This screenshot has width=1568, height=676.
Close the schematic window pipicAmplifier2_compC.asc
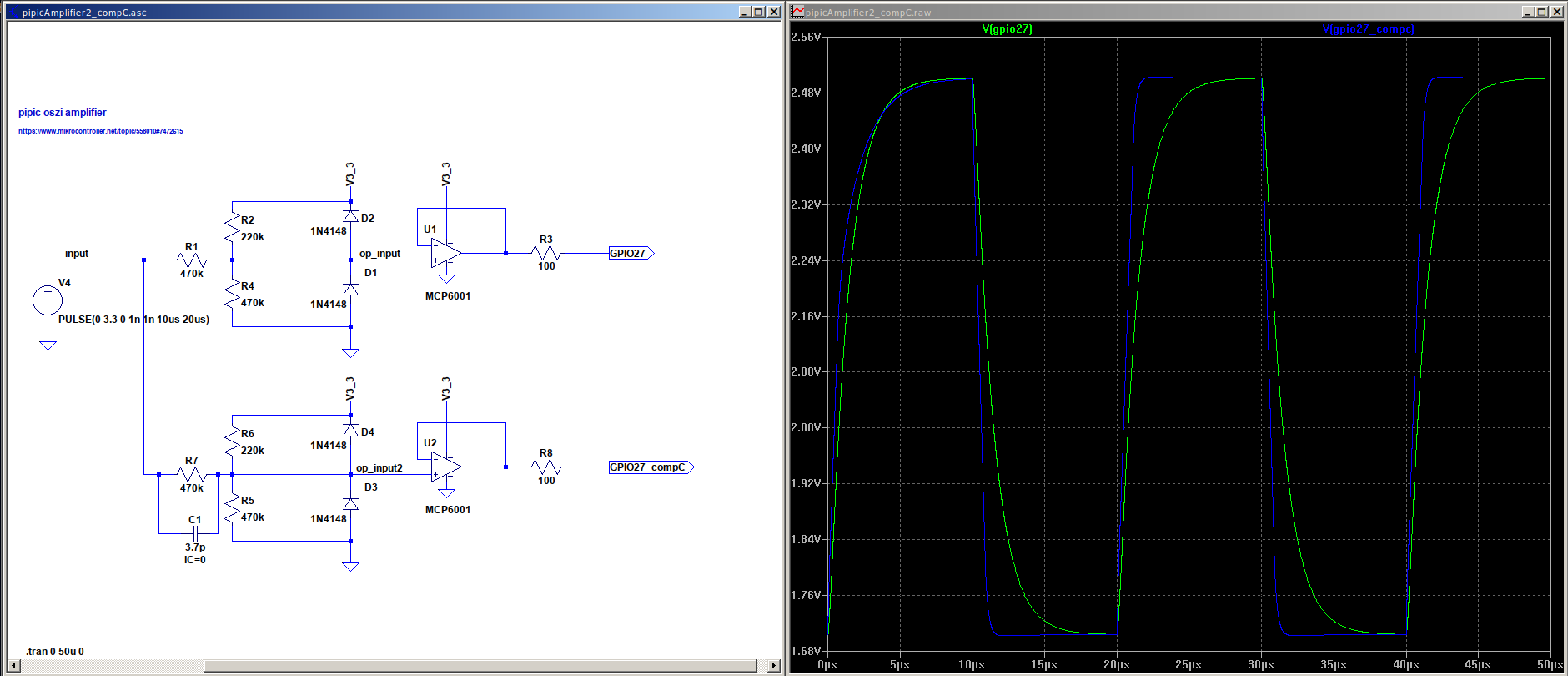(773, 12)
